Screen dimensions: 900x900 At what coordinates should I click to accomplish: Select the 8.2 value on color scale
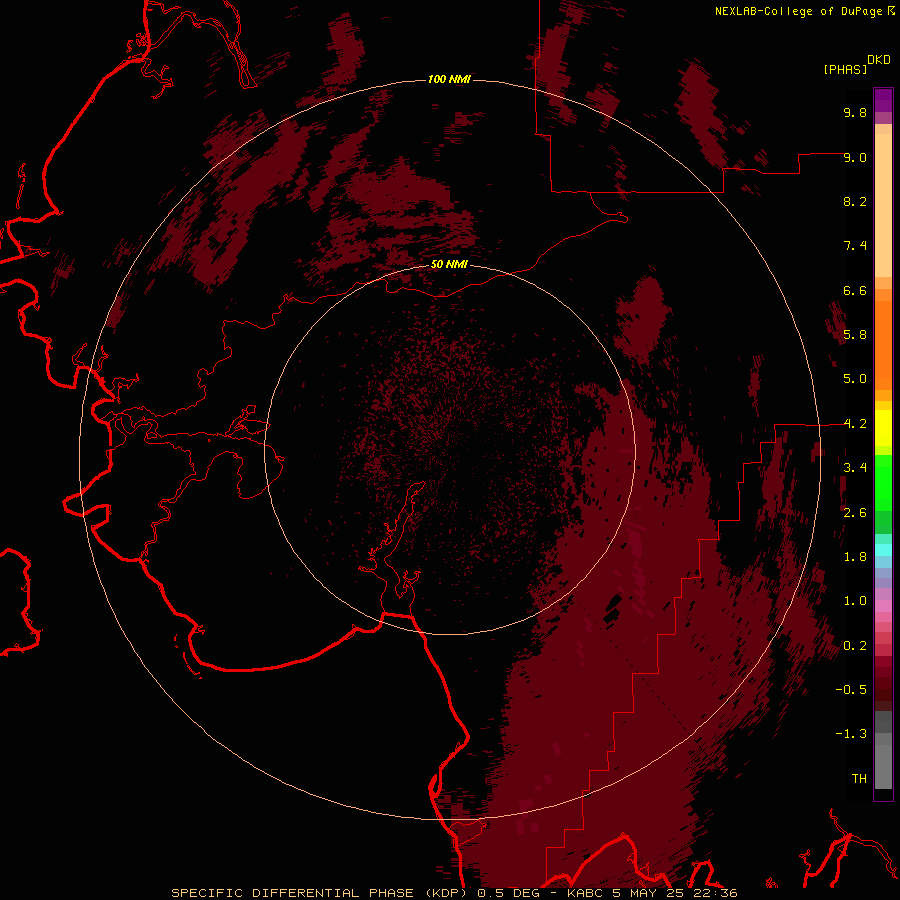[x=855, y=201]
